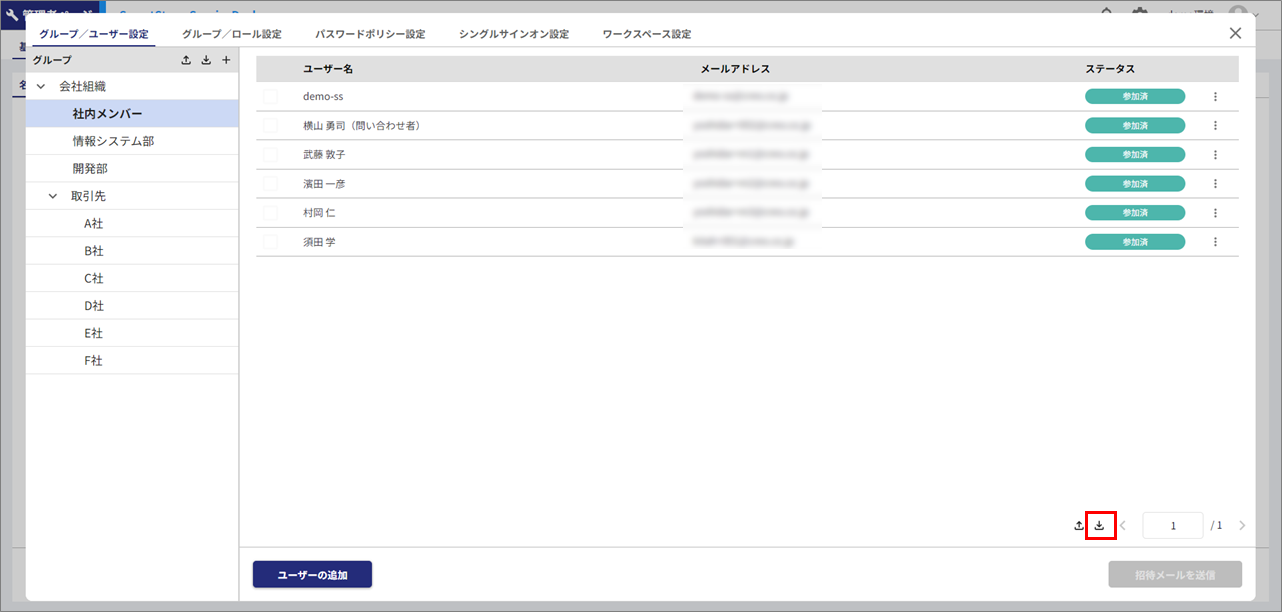Open the more options menu for 須田 学

pos(1215,242)
